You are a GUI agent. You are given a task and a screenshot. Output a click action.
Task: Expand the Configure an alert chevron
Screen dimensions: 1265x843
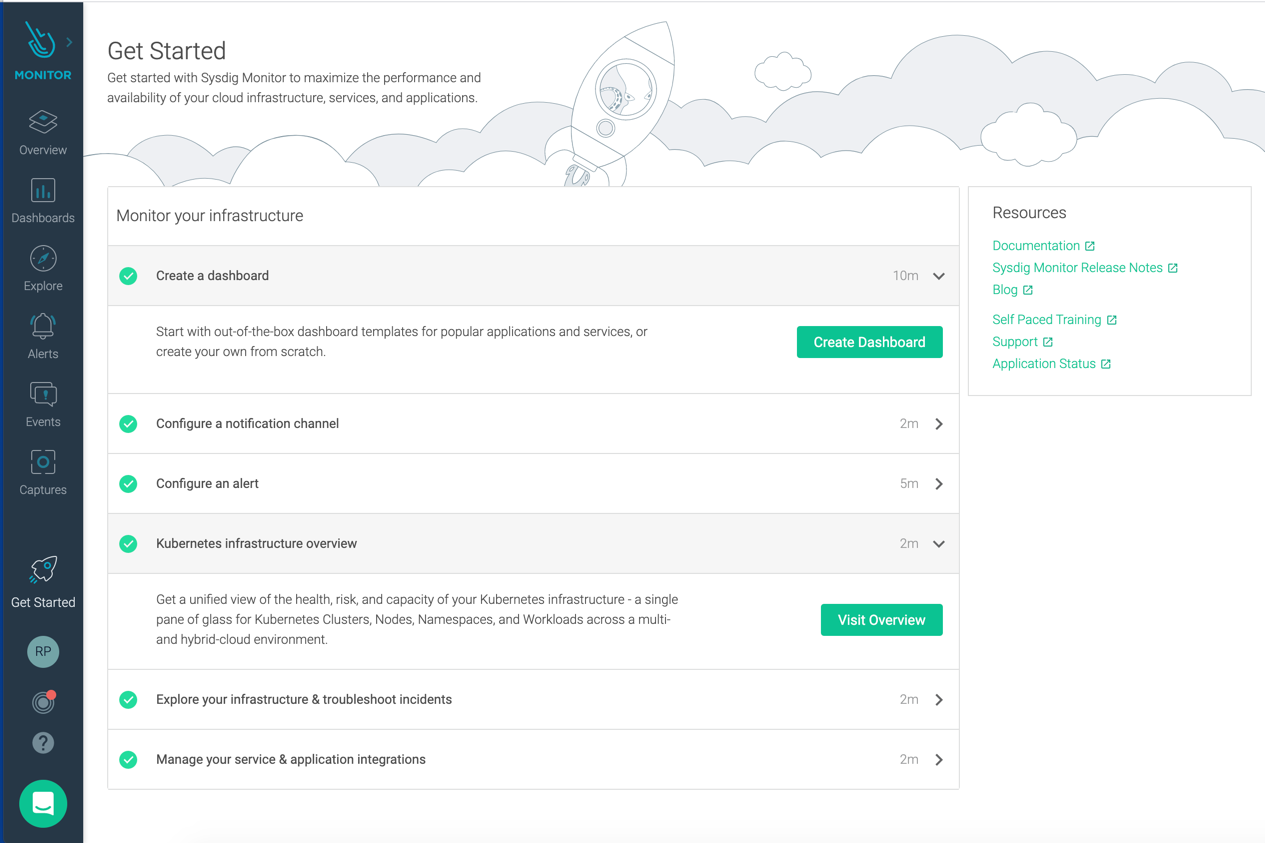click(939, 484)
